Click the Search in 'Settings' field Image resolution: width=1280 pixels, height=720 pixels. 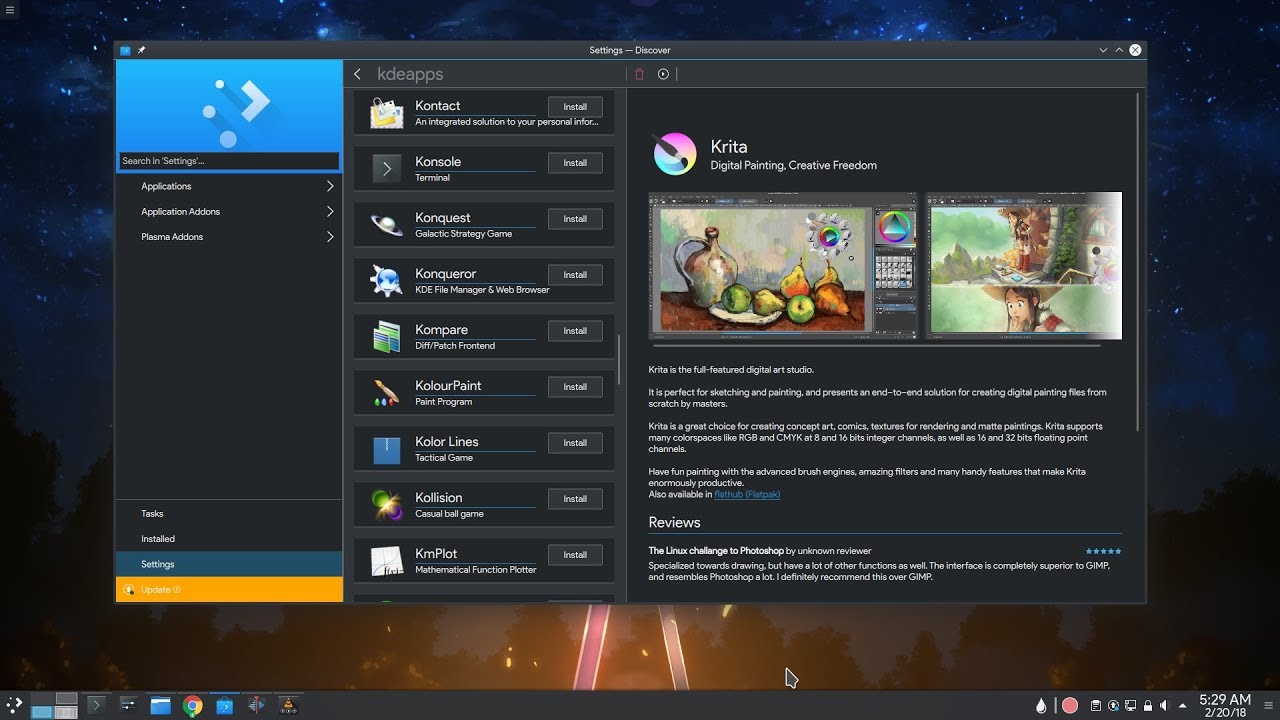coord(229,161)
